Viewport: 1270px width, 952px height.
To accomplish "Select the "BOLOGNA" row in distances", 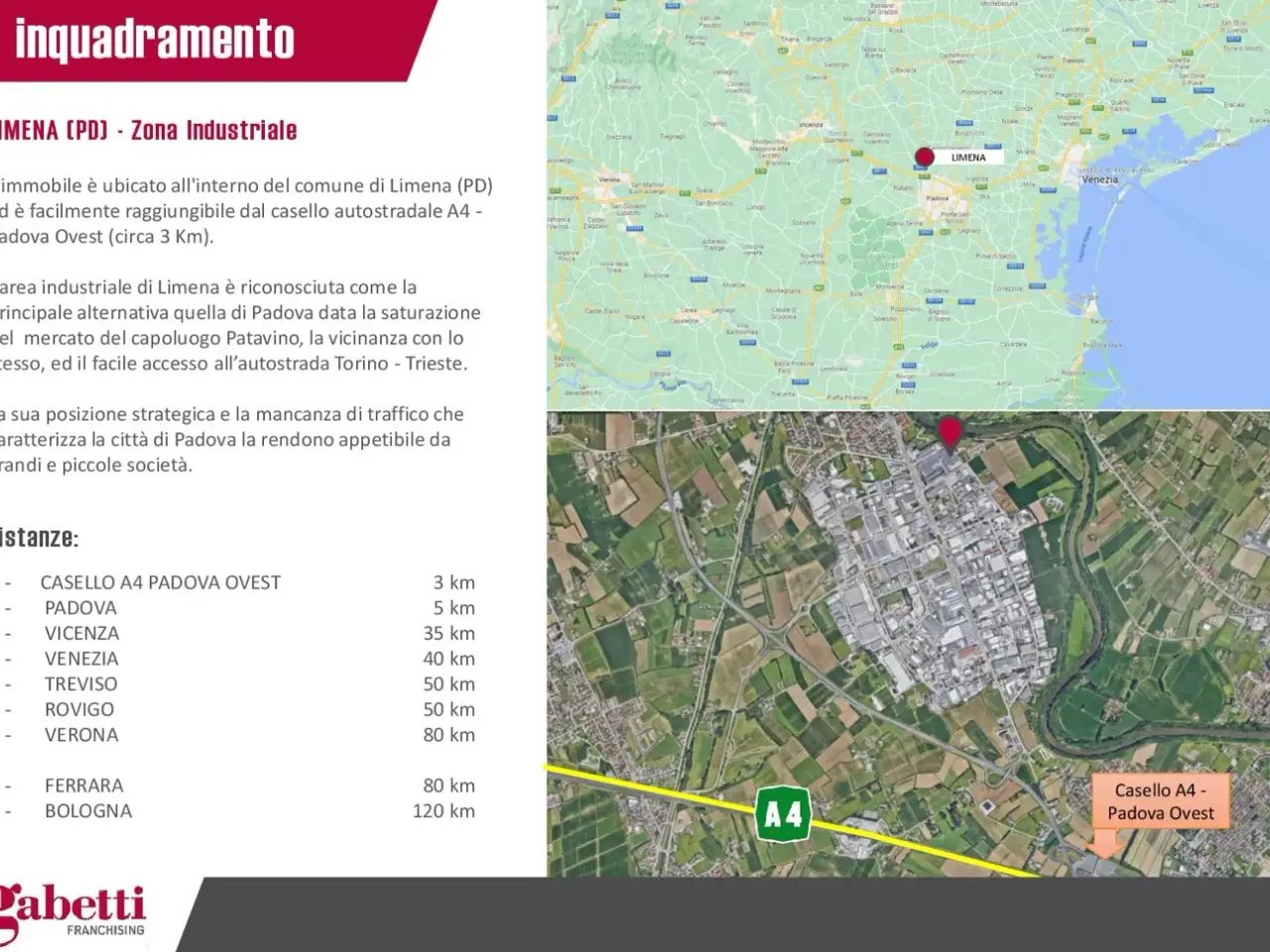I will click(239, 811).
